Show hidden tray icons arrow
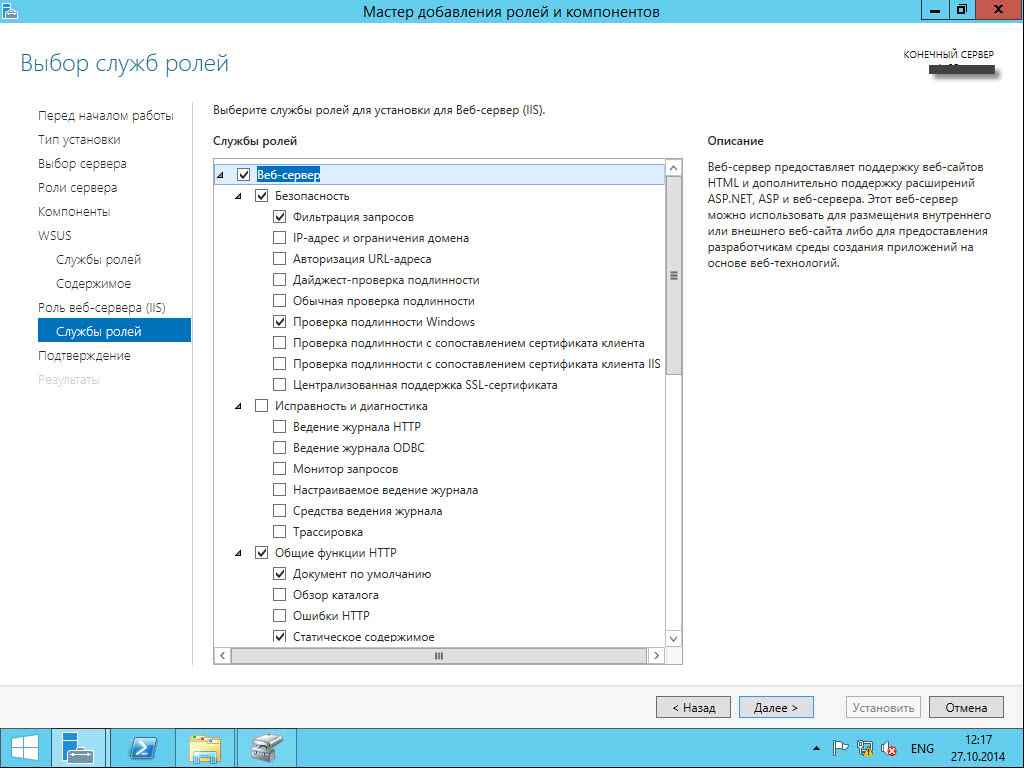This screenshot has width=1024, height=768. [x=816, y=748]
